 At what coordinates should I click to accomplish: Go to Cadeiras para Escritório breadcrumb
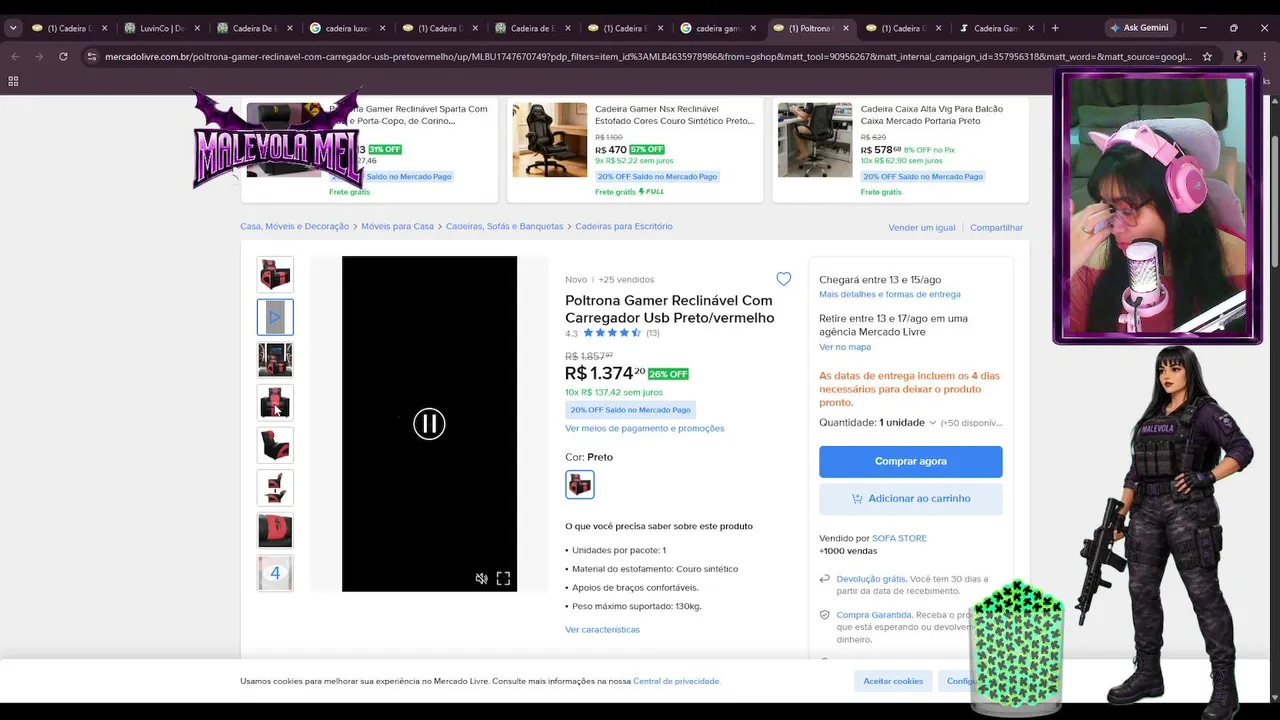(x=624, y=227)
